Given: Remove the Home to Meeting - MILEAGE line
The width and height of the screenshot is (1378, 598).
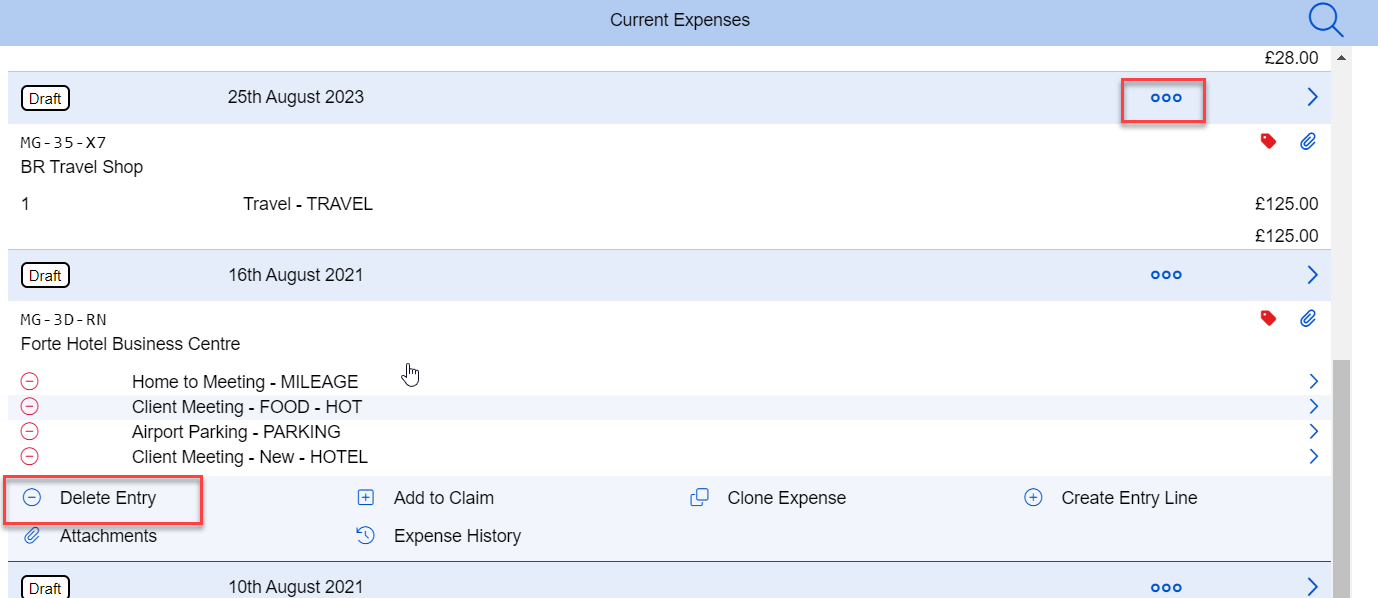Looking at the screenshot, I should point(30,381).
